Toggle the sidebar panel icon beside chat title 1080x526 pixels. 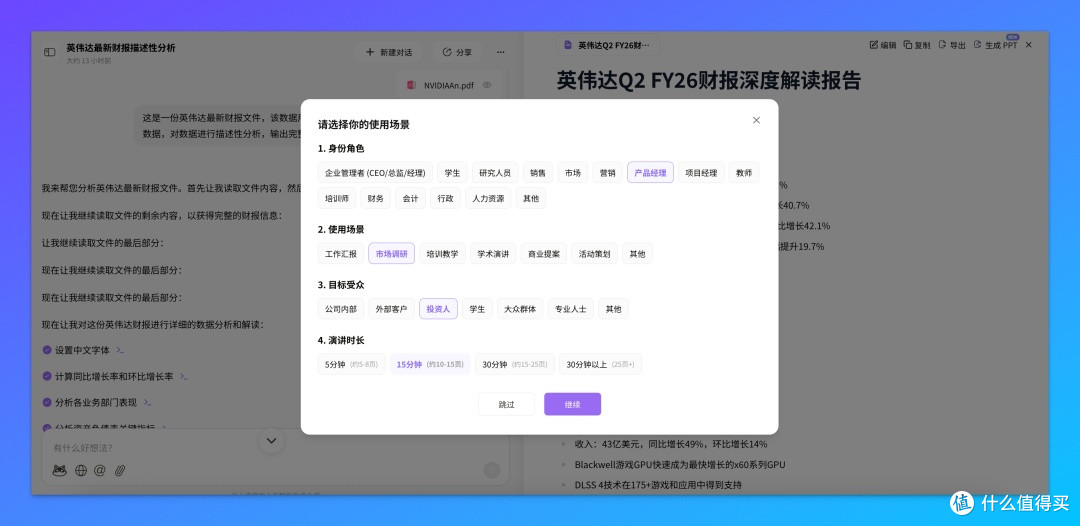tap(50, 52)
